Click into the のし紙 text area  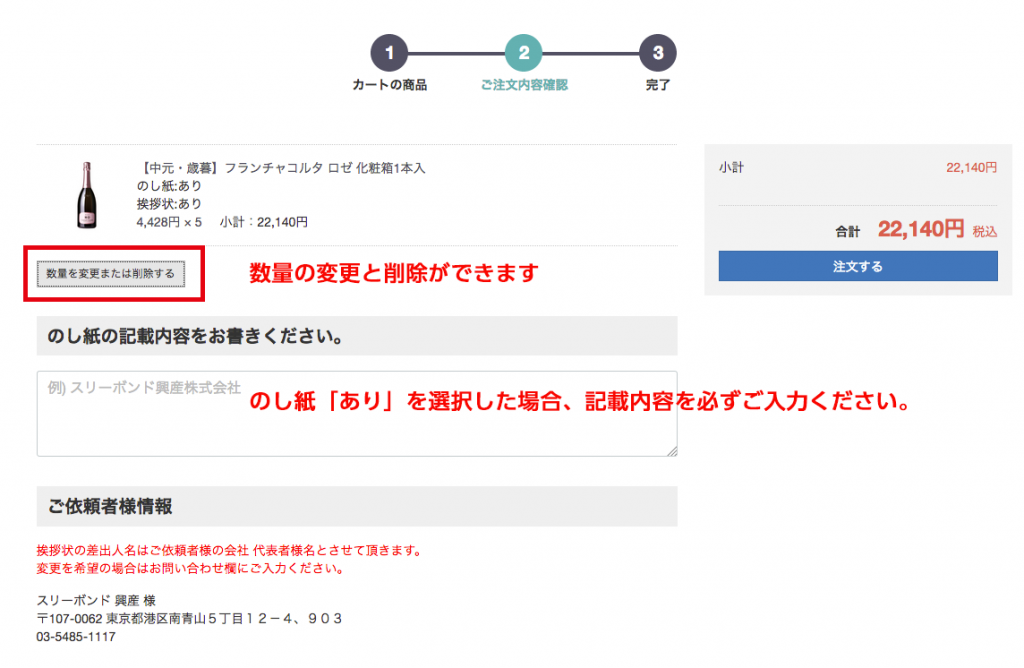[356, 414]
